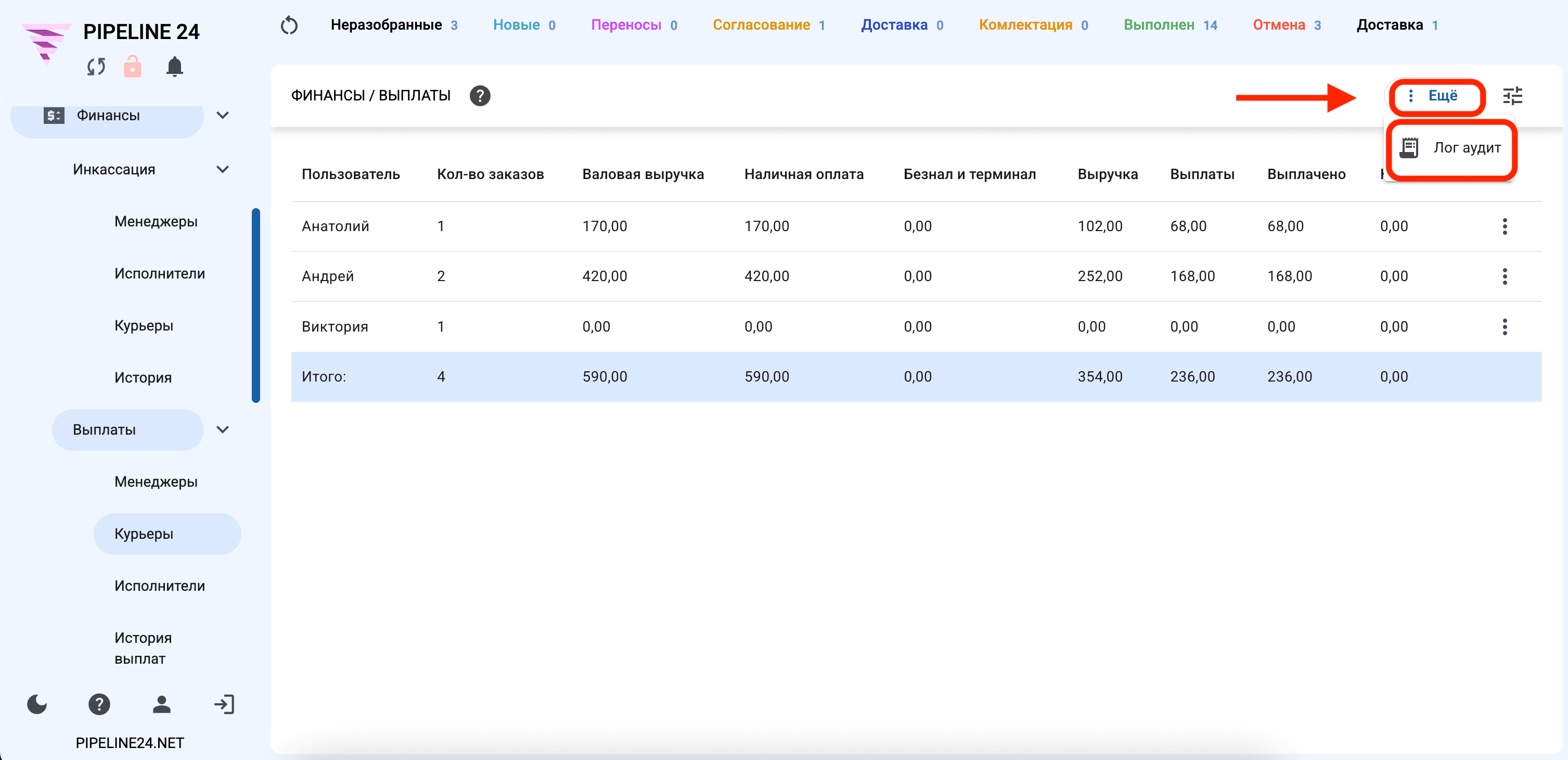Open row actions menu for Виктория

coord(1504,327)
